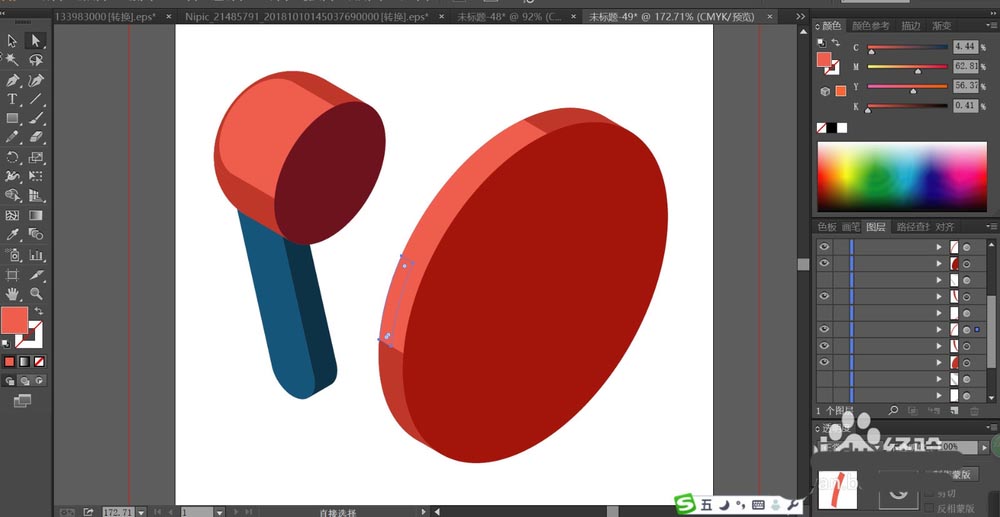Hide the second layer row's eye
Viewport: 1000px width, 517px height.
825,263
